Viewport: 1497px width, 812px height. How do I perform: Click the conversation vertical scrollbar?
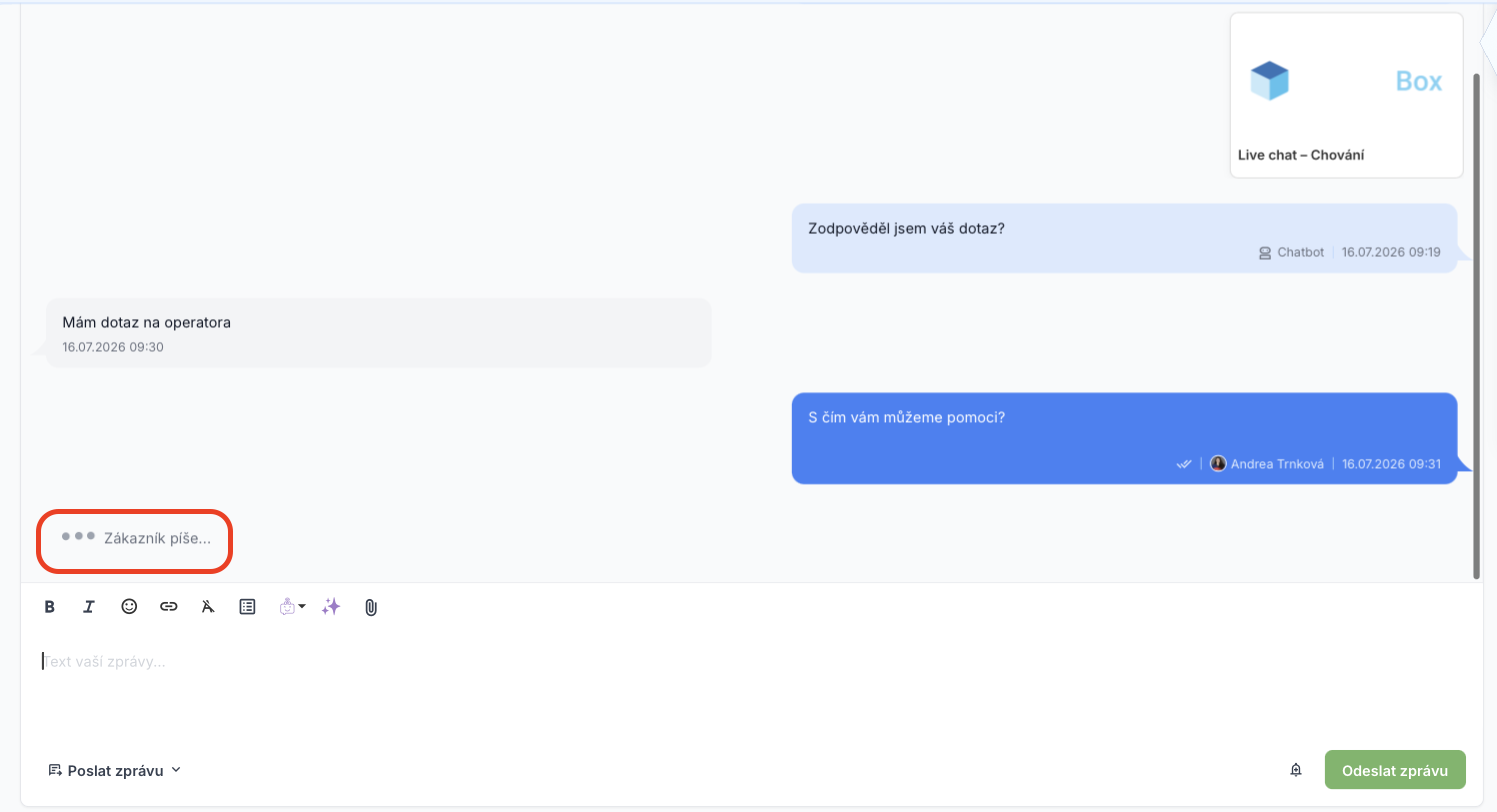1477,325
